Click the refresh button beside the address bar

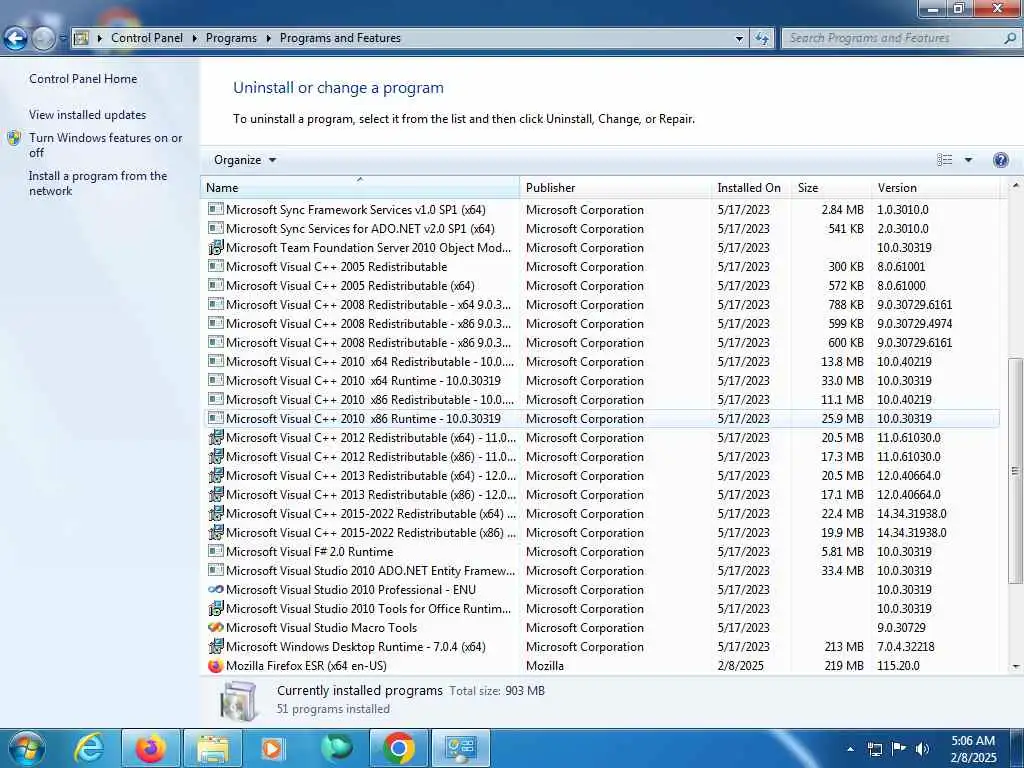[x=761, y=39]
